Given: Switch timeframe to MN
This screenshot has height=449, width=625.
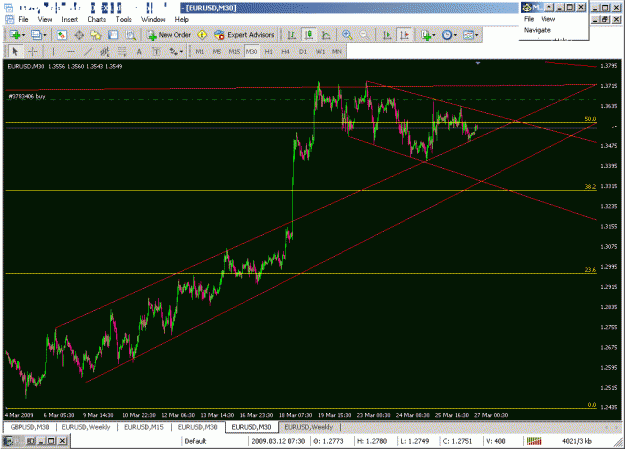Looking at the screenshot, I should pyautogui.click(x=337, y=51).
